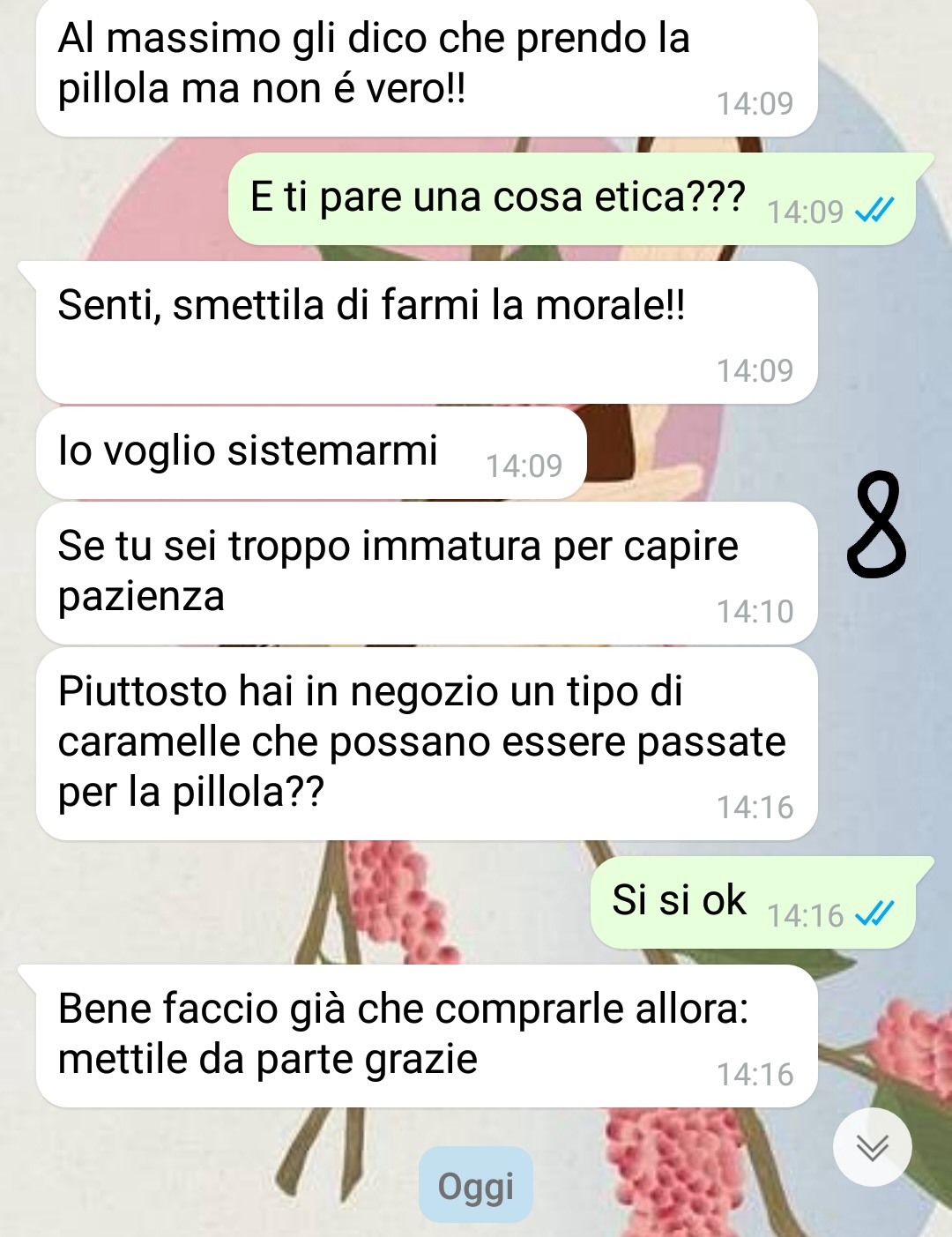The height and width of the screenshot is (1237, 952).
Task: Click the 14:16 timestamp under the "caramelle" message
Action: (x=755, y=807)
